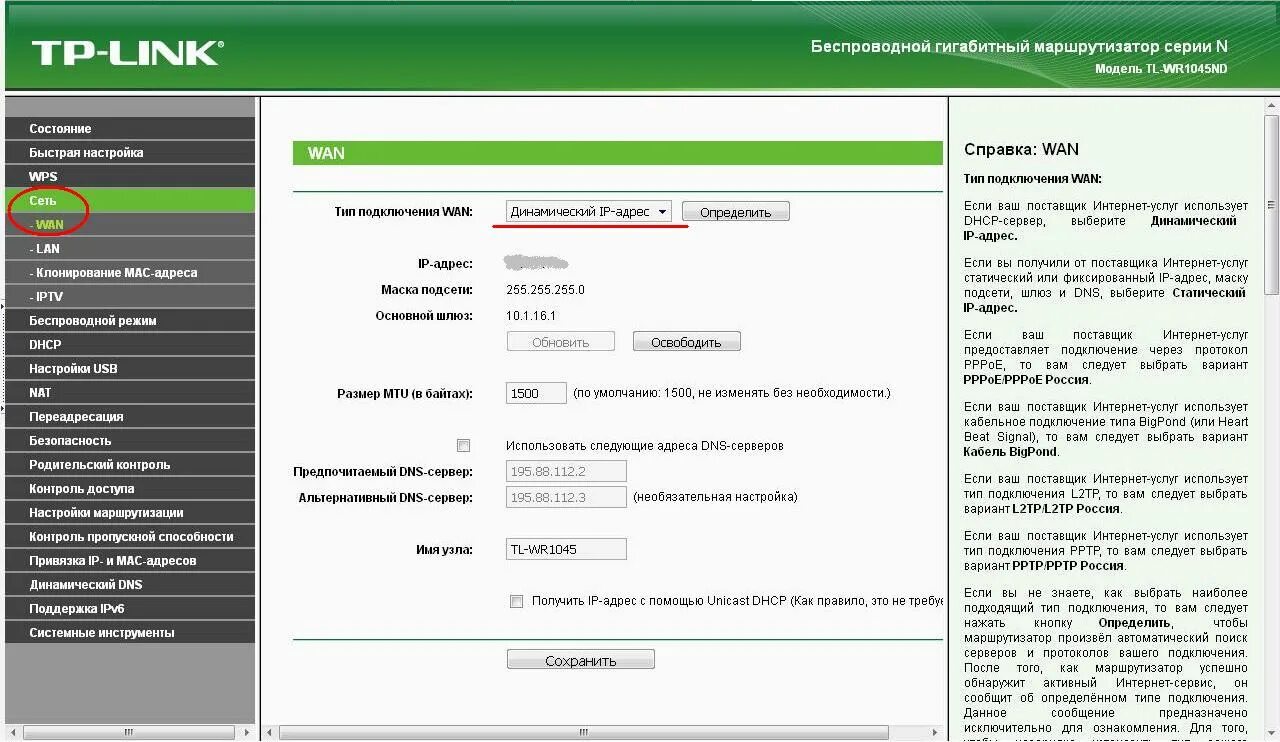The height and width of the screenshot is (742, 1280).
Task: Toggle the Unicast DHCP checkbox
Action: pos(516,601)
